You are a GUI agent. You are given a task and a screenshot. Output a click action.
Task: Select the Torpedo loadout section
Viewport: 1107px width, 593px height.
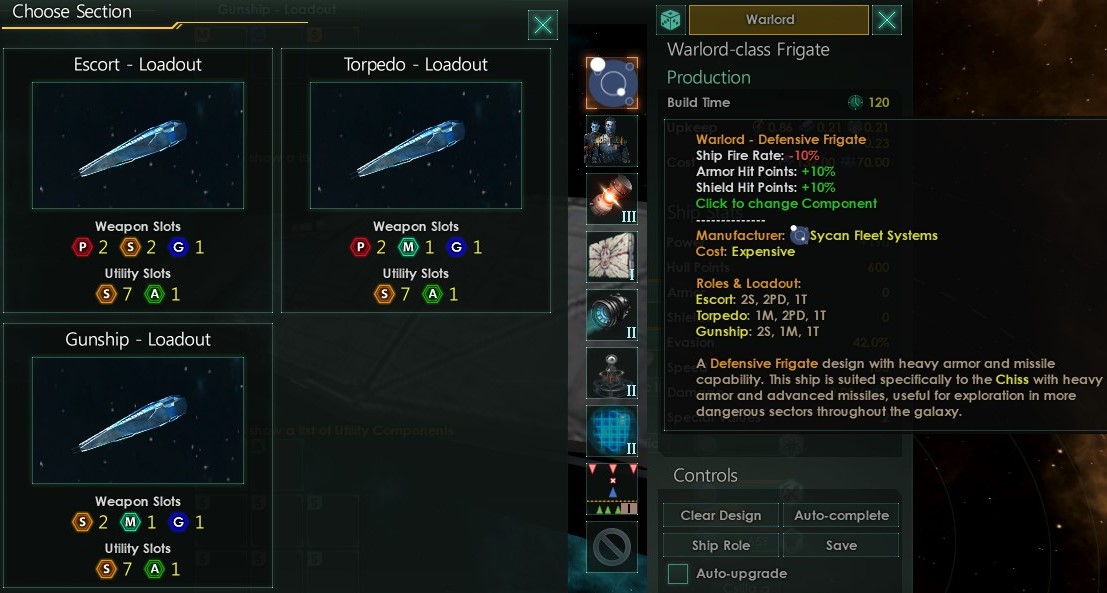416,180
